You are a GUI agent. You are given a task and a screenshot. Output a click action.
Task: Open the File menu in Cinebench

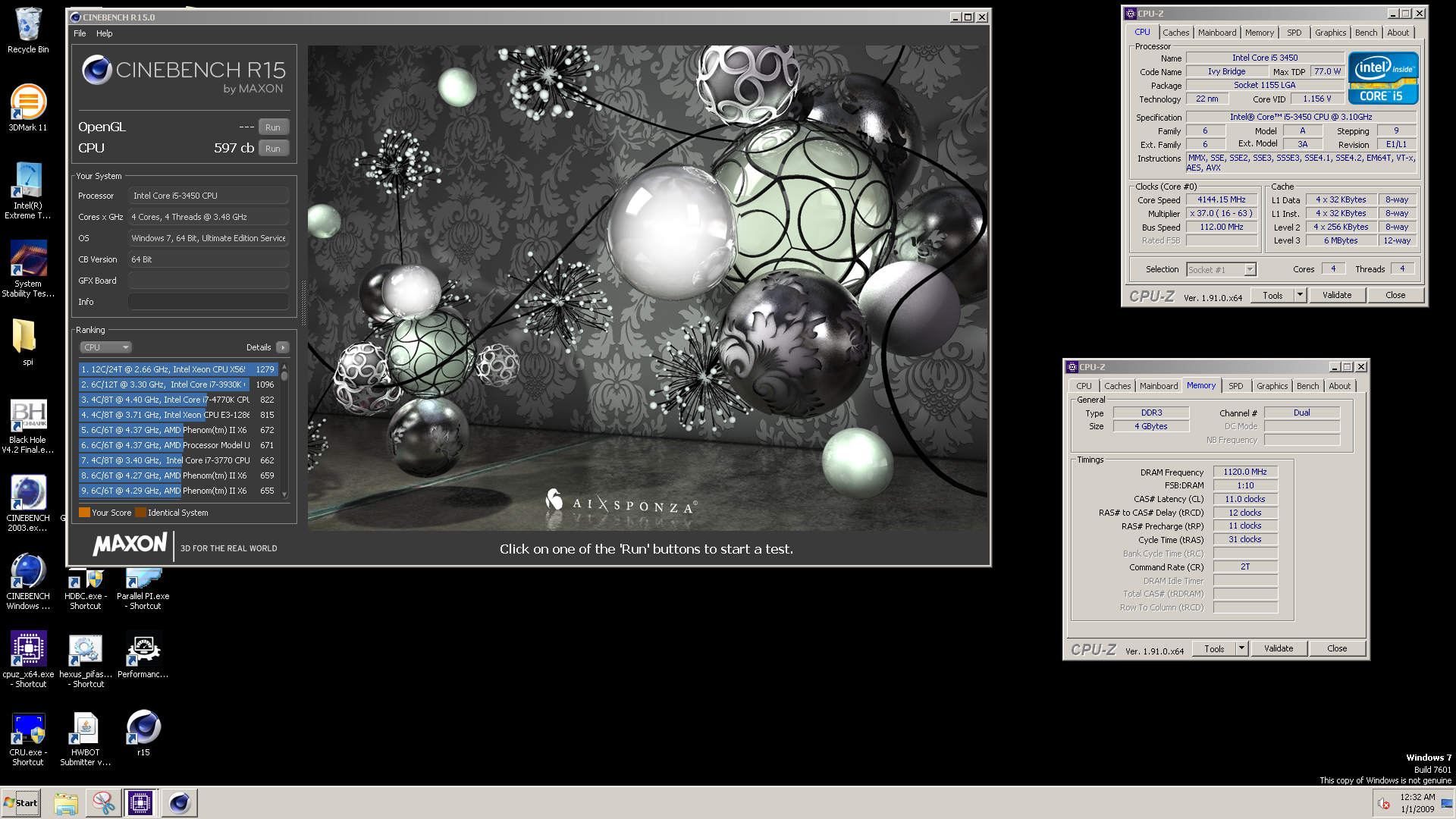click(x=80, y=33)
